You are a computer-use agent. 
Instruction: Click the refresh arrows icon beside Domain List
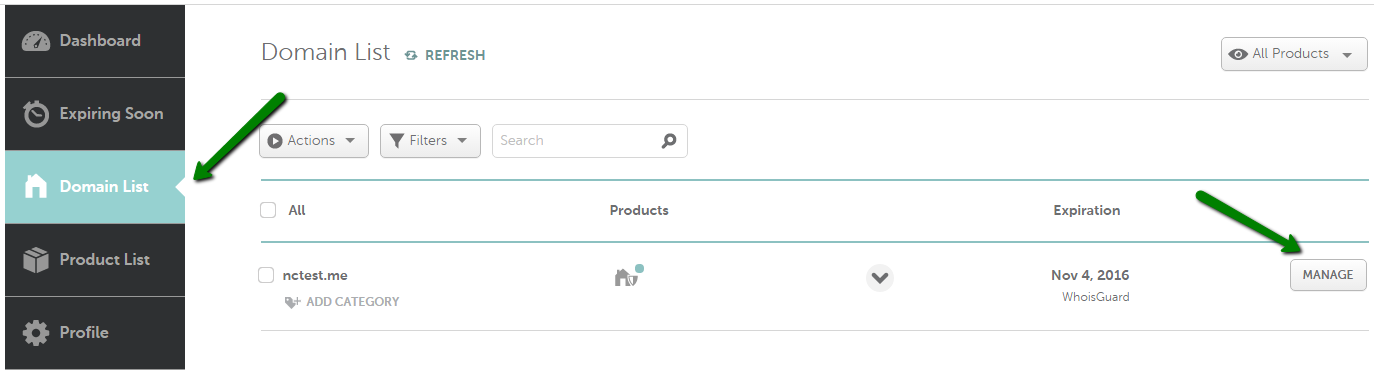tap(411, 56)
